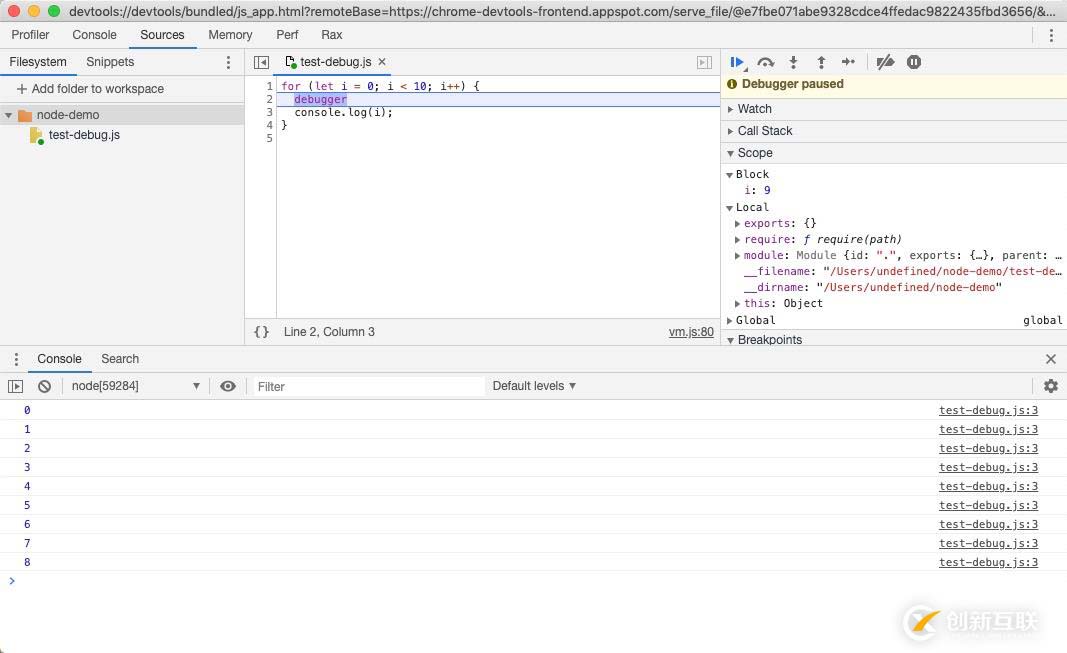1067x653 pixels.
Task: Open Default levels dropdown
Action: (x=534, y=386)
